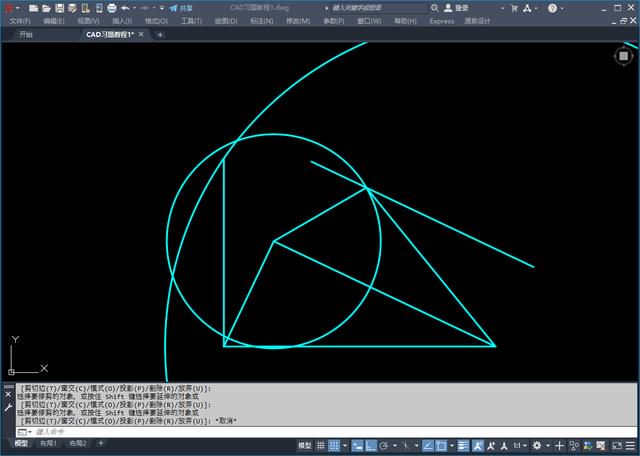Click the sign-in user button

456,8
